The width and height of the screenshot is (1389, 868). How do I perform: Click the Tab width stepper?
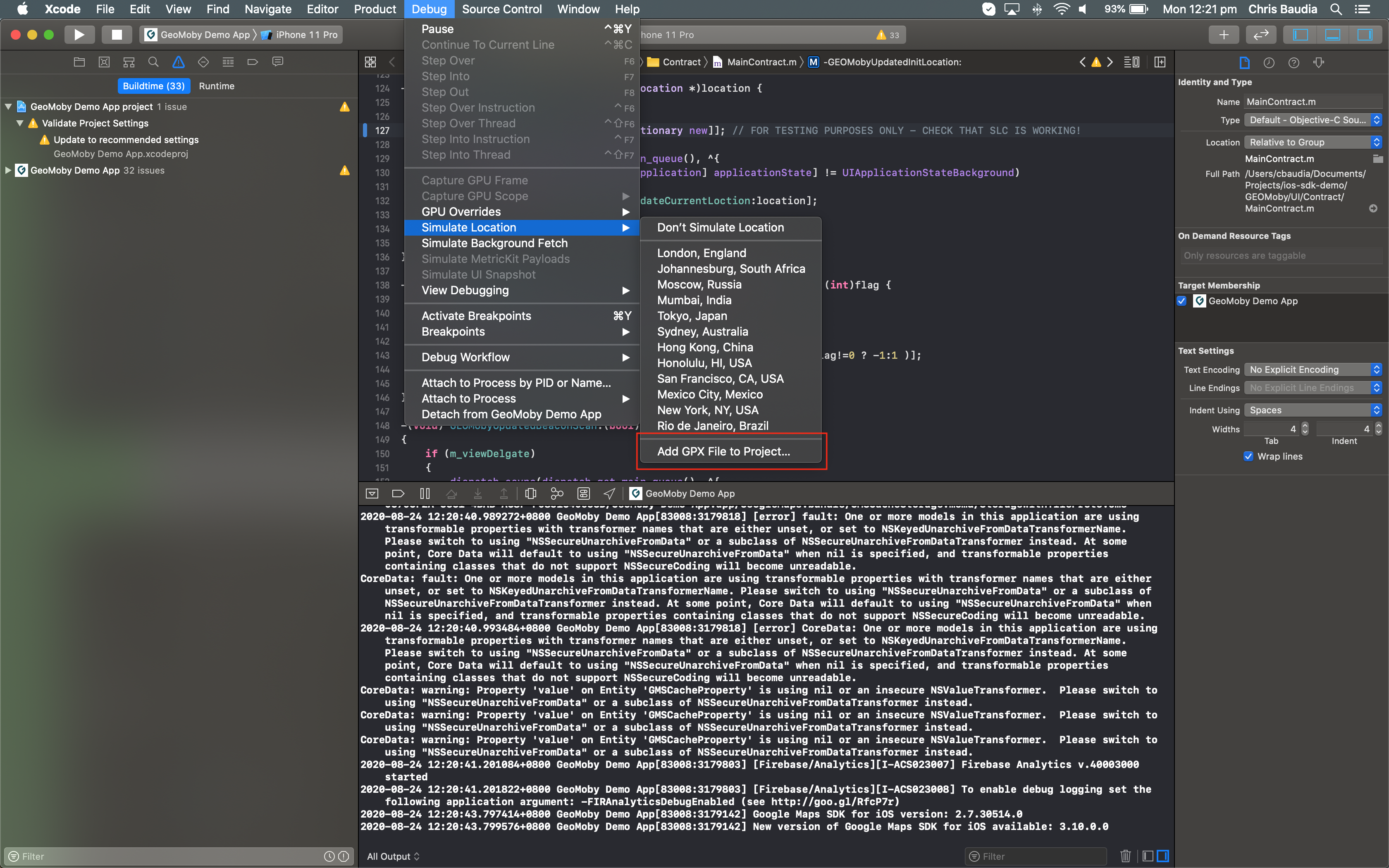(1305, 429)
